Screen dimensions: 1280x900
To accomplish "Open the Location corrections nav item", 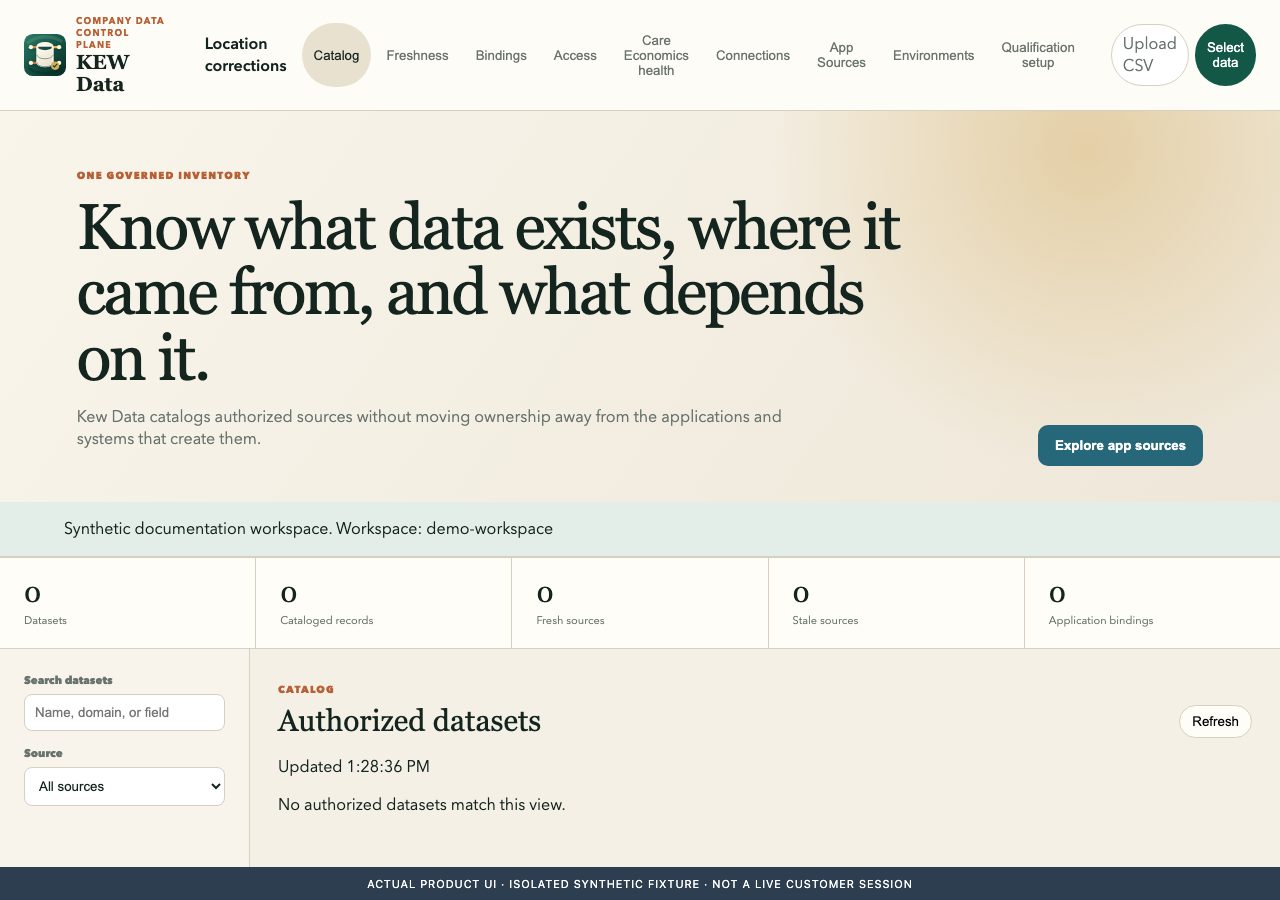I will 245,55.
